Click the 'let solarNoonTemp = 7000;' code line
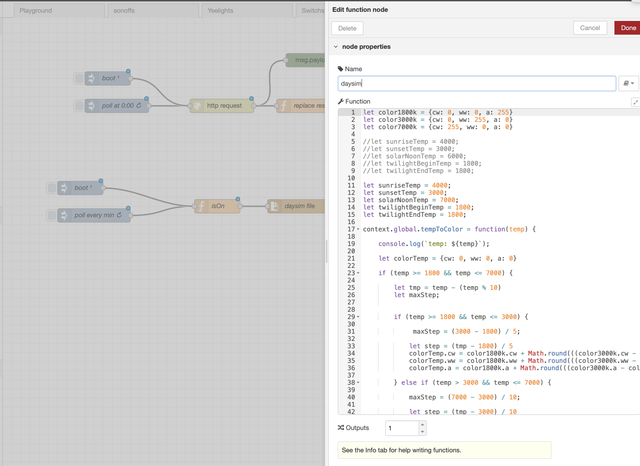Viewport: 640px width, 466px height. (411, 200)
